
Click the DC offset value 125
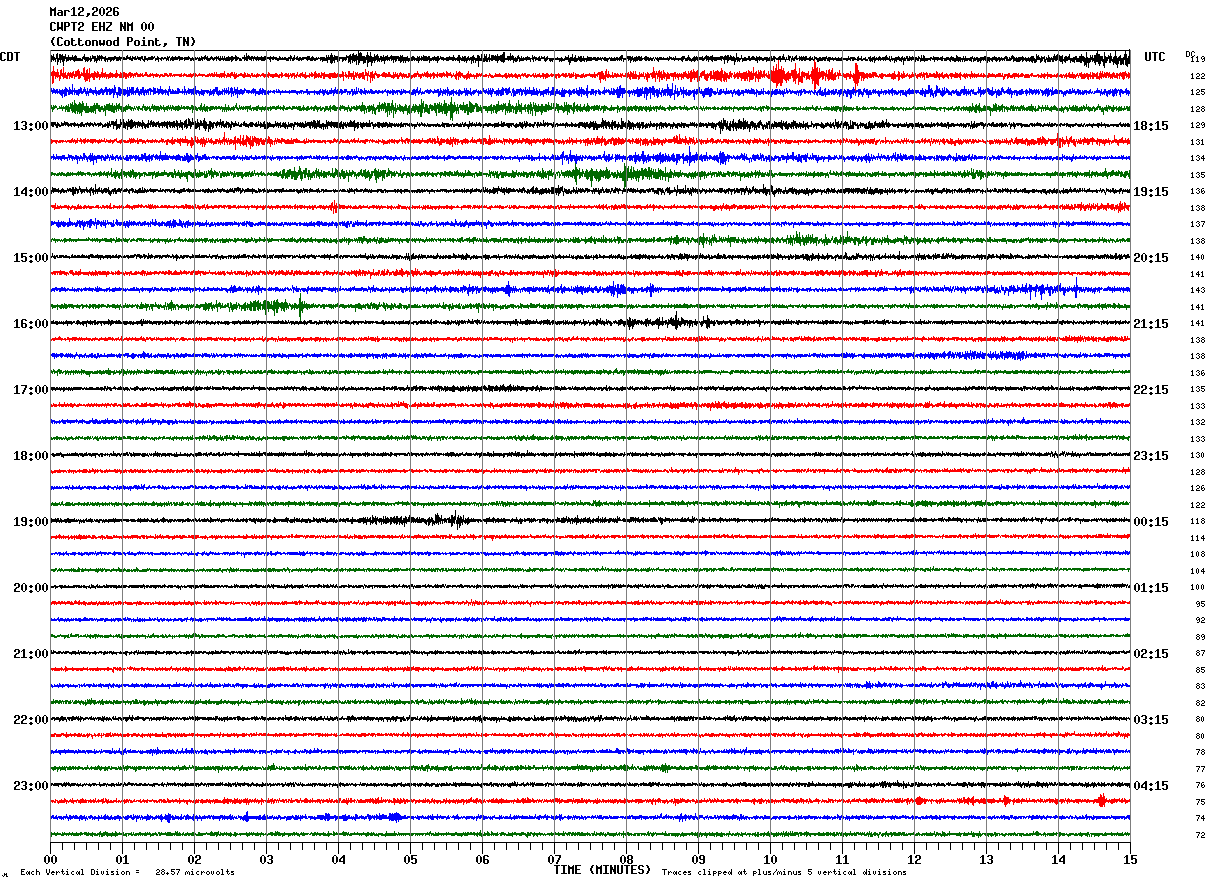coord(1198,93)
